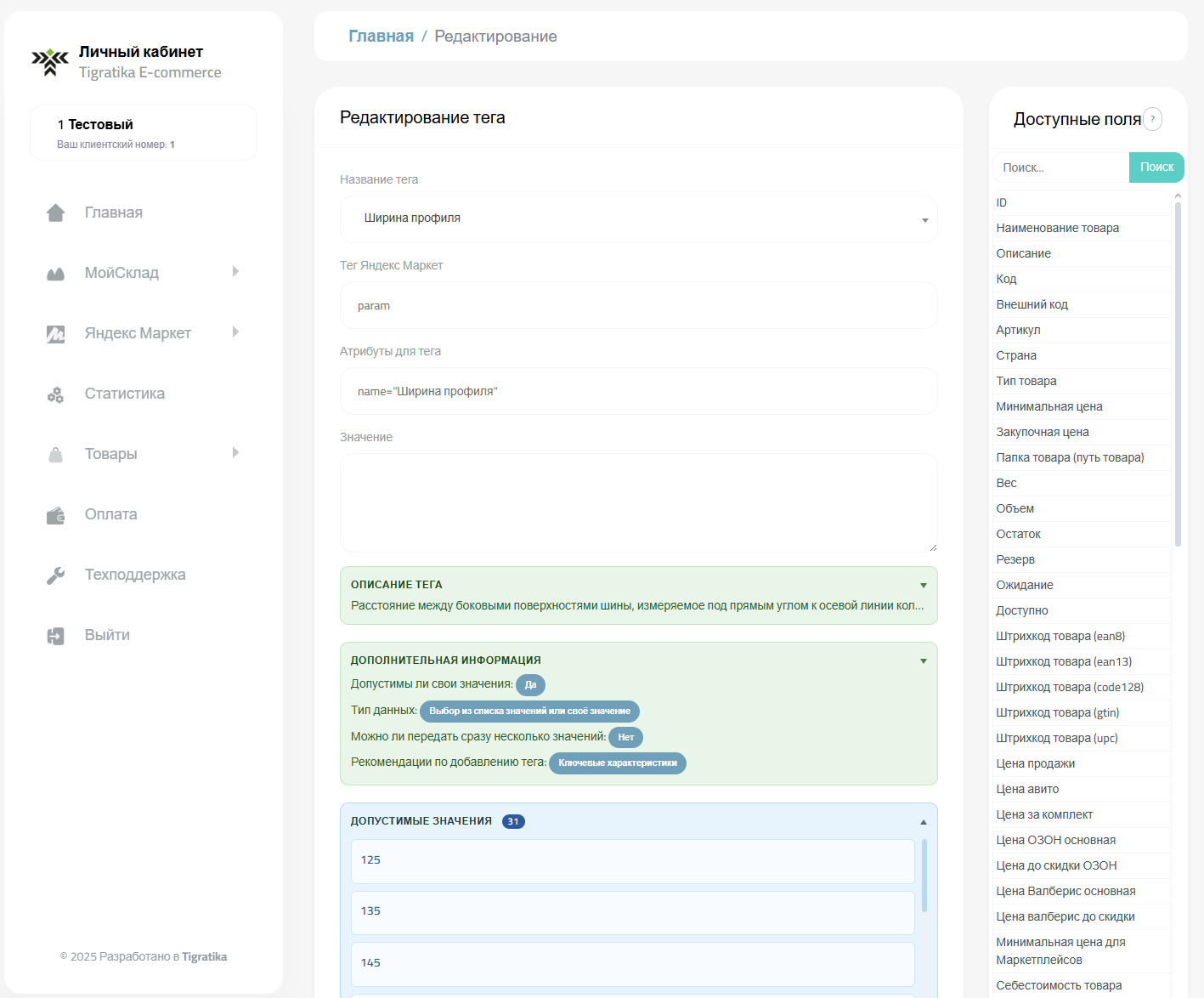
Task: Click the Выйти logout icon
Action: pyautogui.click(x=55, y=636)
